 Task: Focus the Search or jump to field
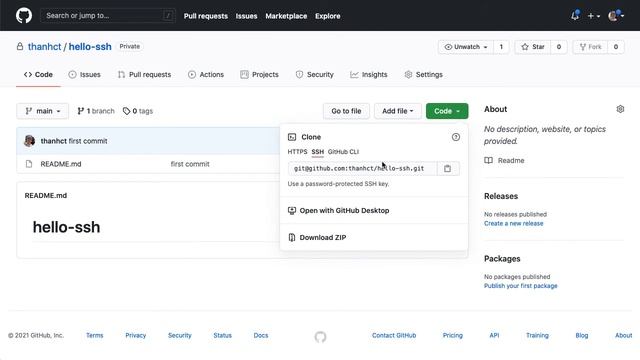point(108,16)
